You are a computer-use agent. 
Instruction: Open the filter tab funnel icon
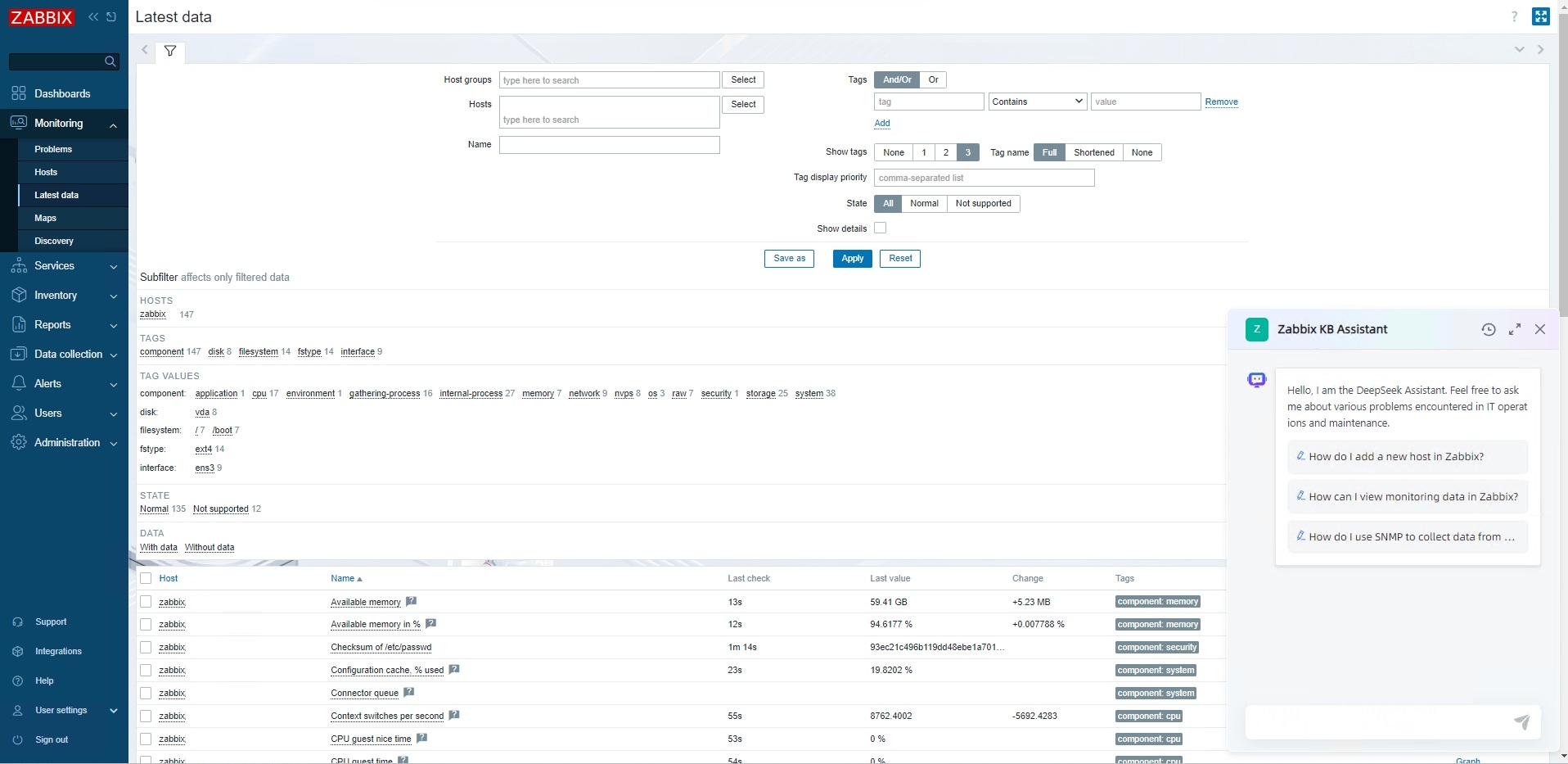click(x=170, y=51)
